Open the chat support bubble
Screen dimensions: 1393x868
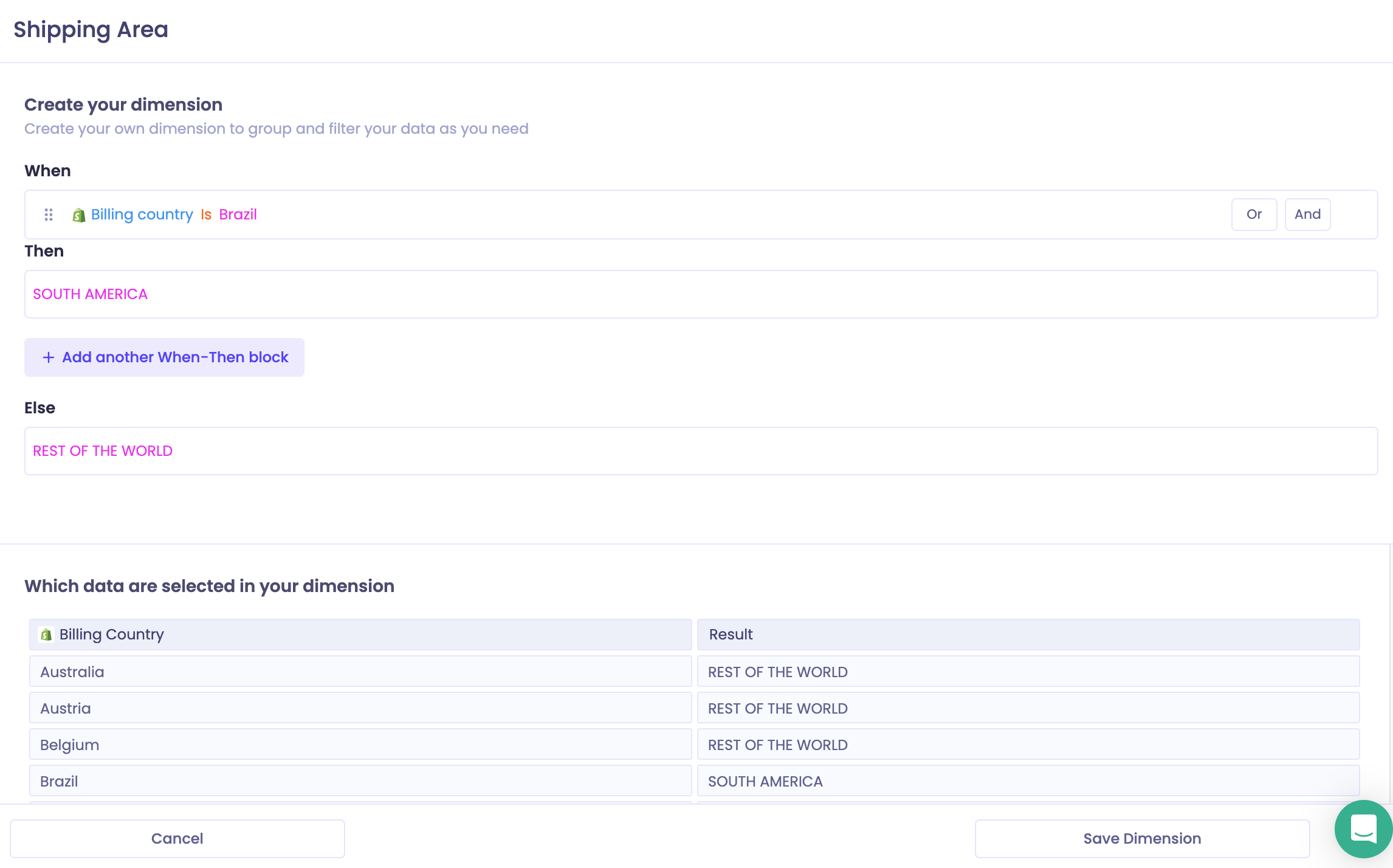(1363, 829)
